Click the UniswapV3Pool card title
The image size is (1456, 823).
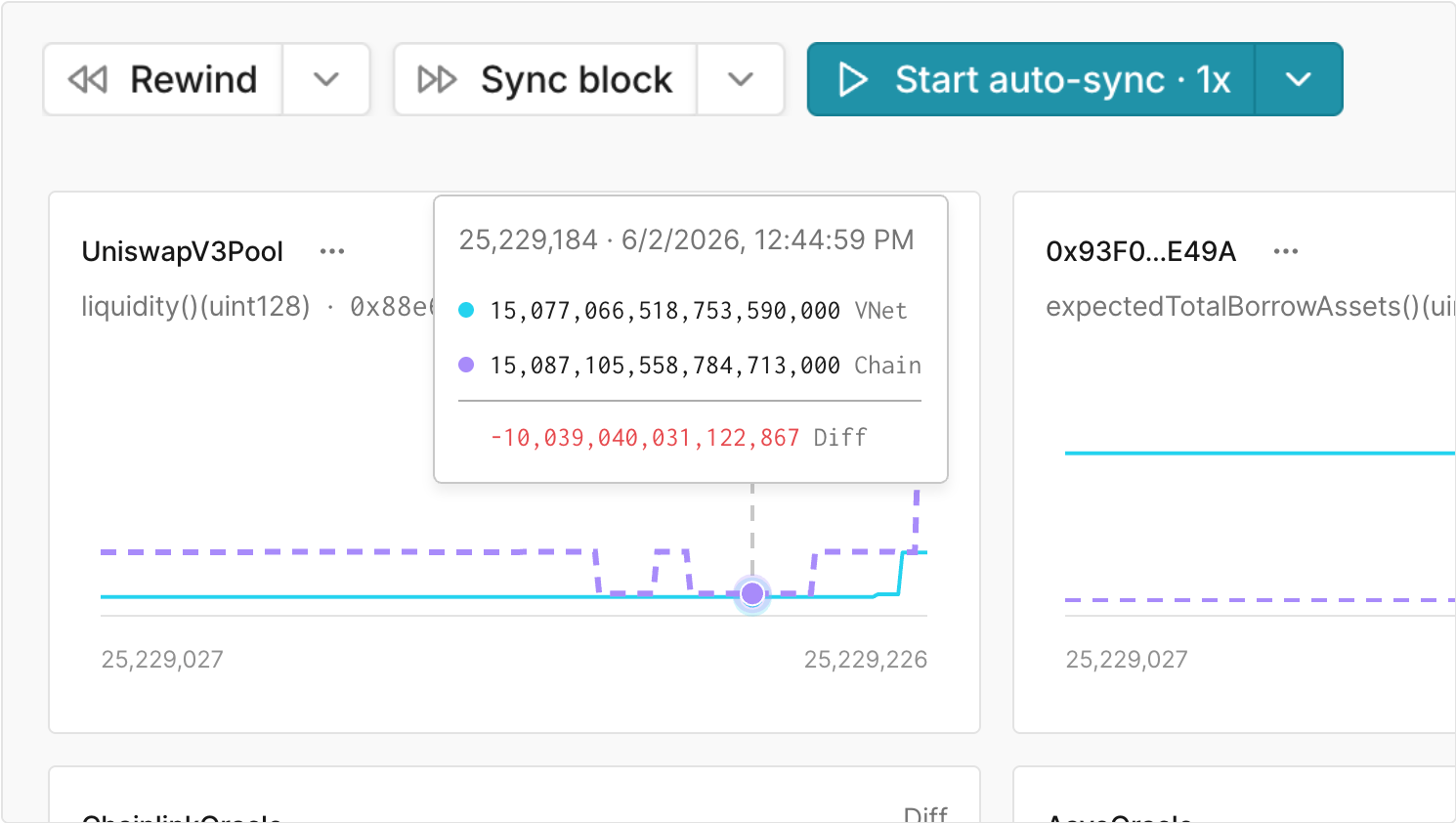pyautogui.click(x=183, y=251)
